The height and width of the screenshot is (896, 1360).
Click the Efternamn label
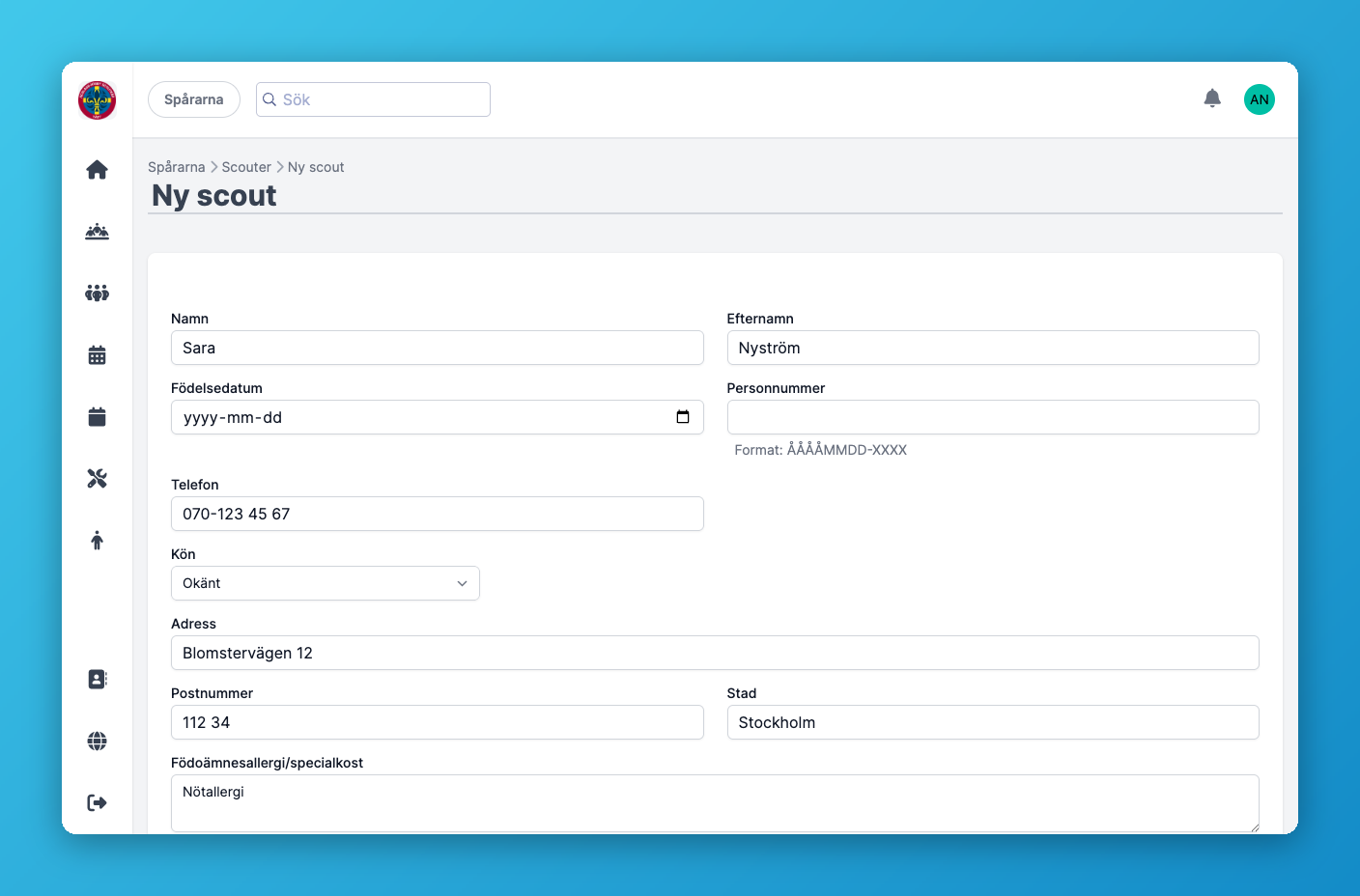pos(760,319)
